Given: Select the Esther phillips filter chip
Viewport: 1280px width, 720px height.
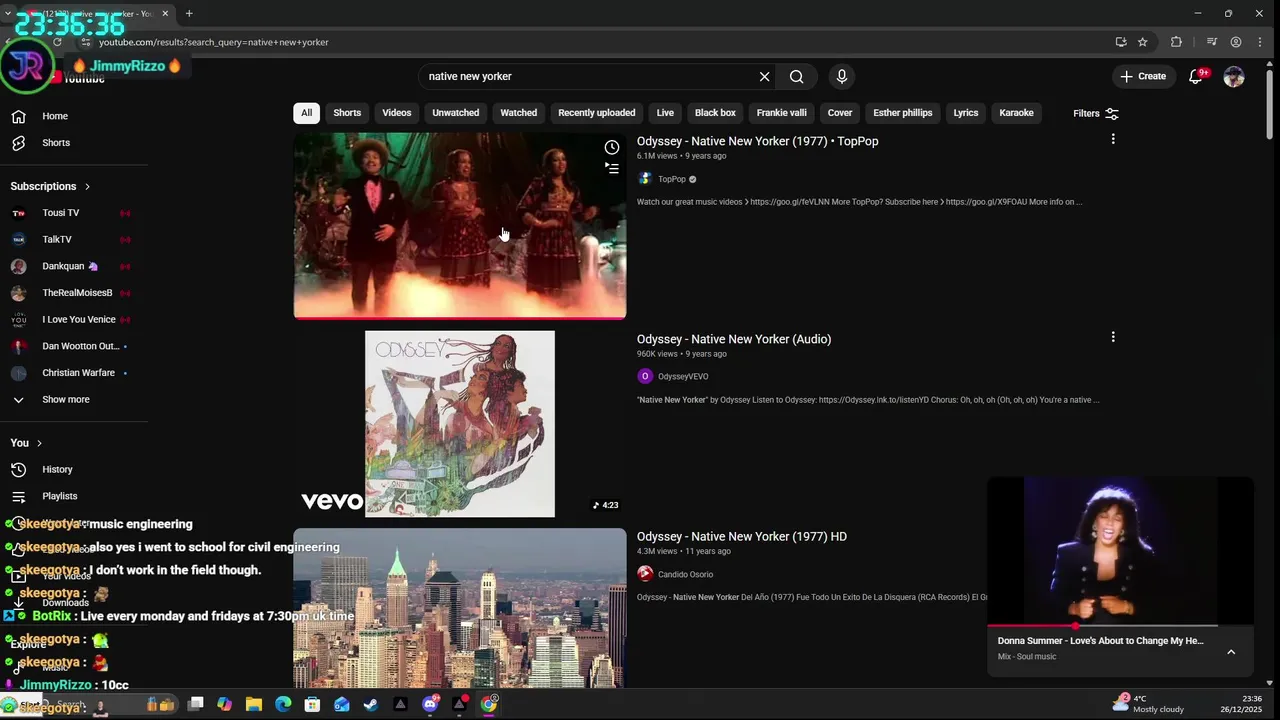Looking at the screenshot, I should pyautogui.click(x=902, y=113).
